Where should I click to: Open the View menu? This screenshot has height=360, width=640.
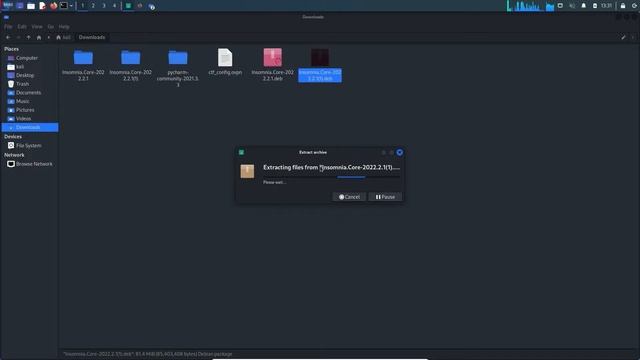tap(37, 27)
